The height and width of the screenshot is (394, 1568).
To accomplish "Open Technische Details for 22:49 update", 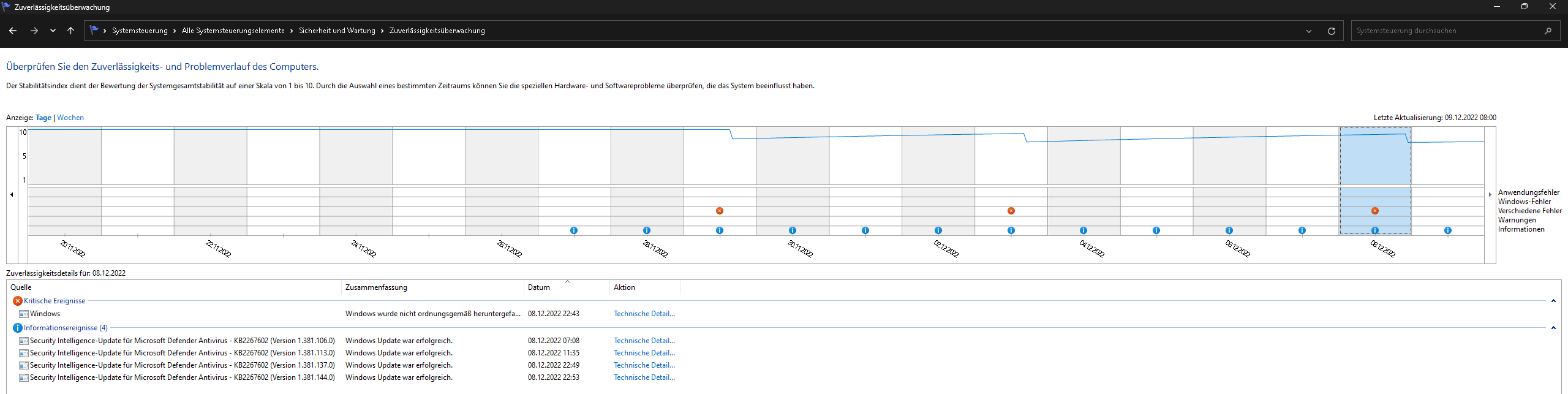I will (644, 365).
